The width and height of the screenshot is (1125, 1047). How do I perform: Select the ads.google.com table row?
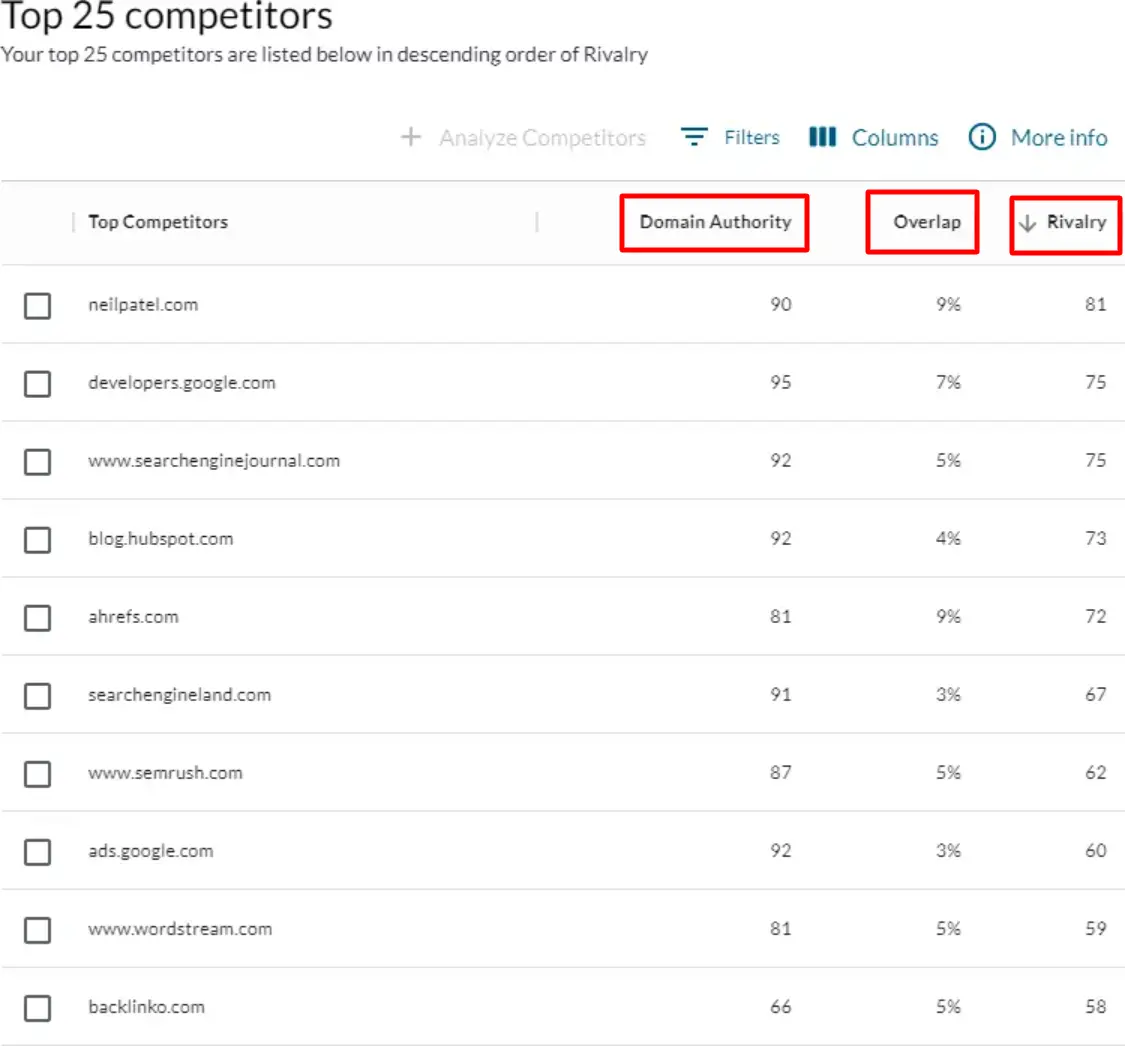pyautogui.click(x=151, y=851)
